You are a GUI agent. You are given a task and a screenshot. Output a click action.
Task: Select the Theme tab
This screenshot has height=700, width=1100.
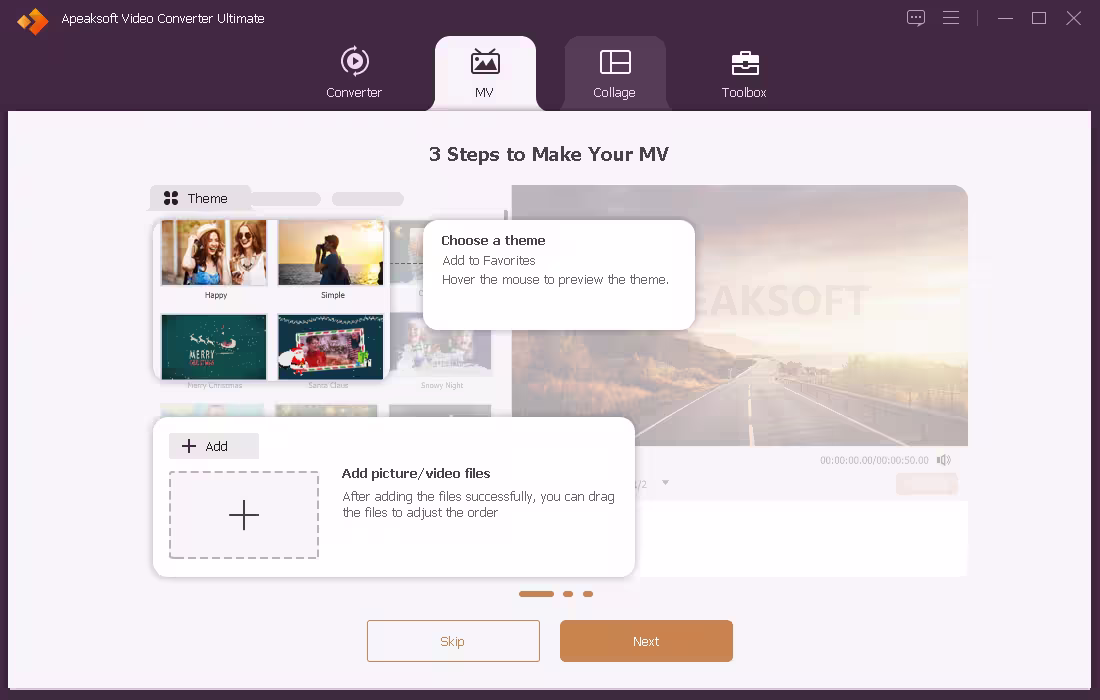pos(200,198)
